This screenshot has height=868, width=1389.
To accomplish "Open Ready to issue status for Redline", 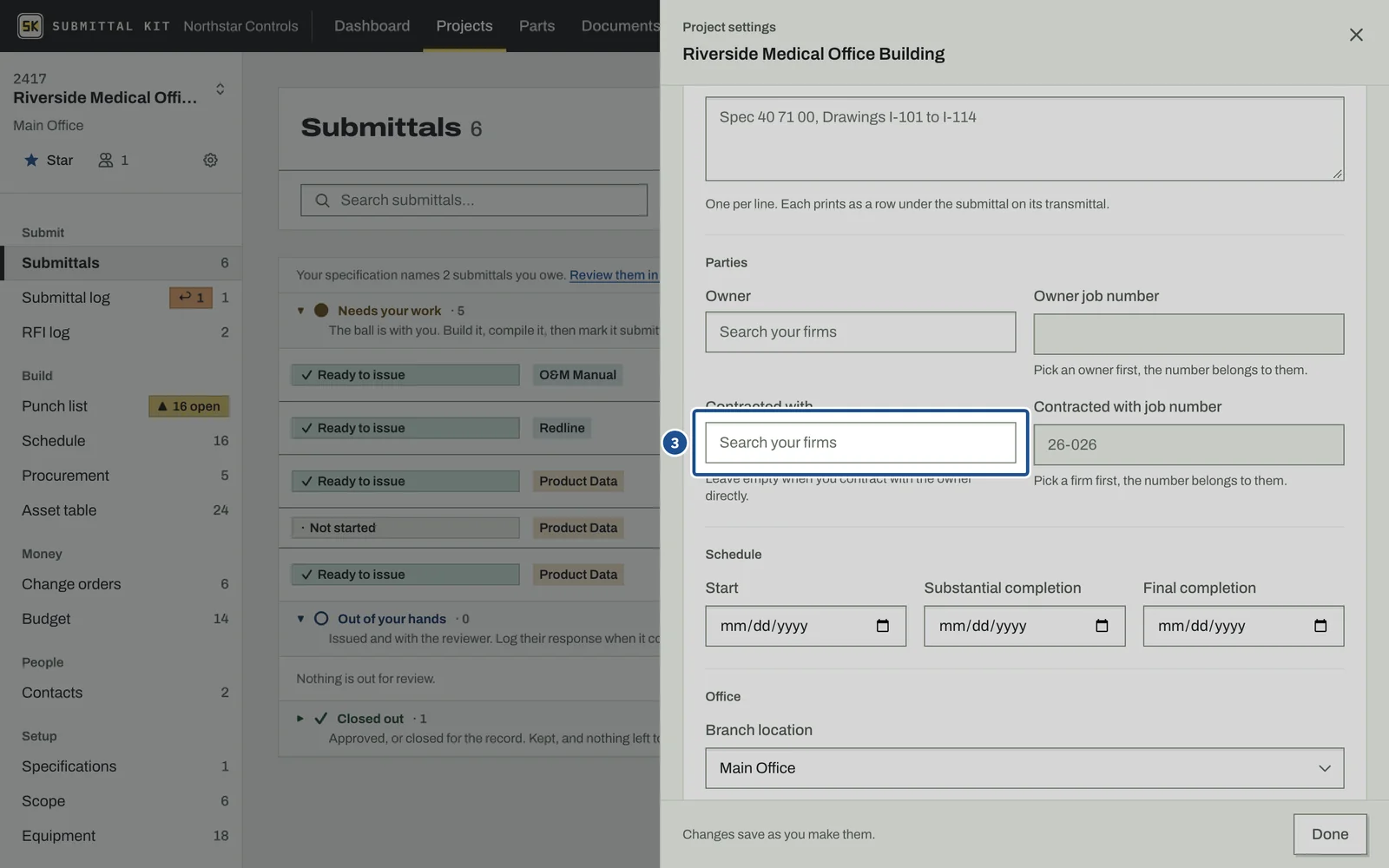I will [x=405, y=428].
